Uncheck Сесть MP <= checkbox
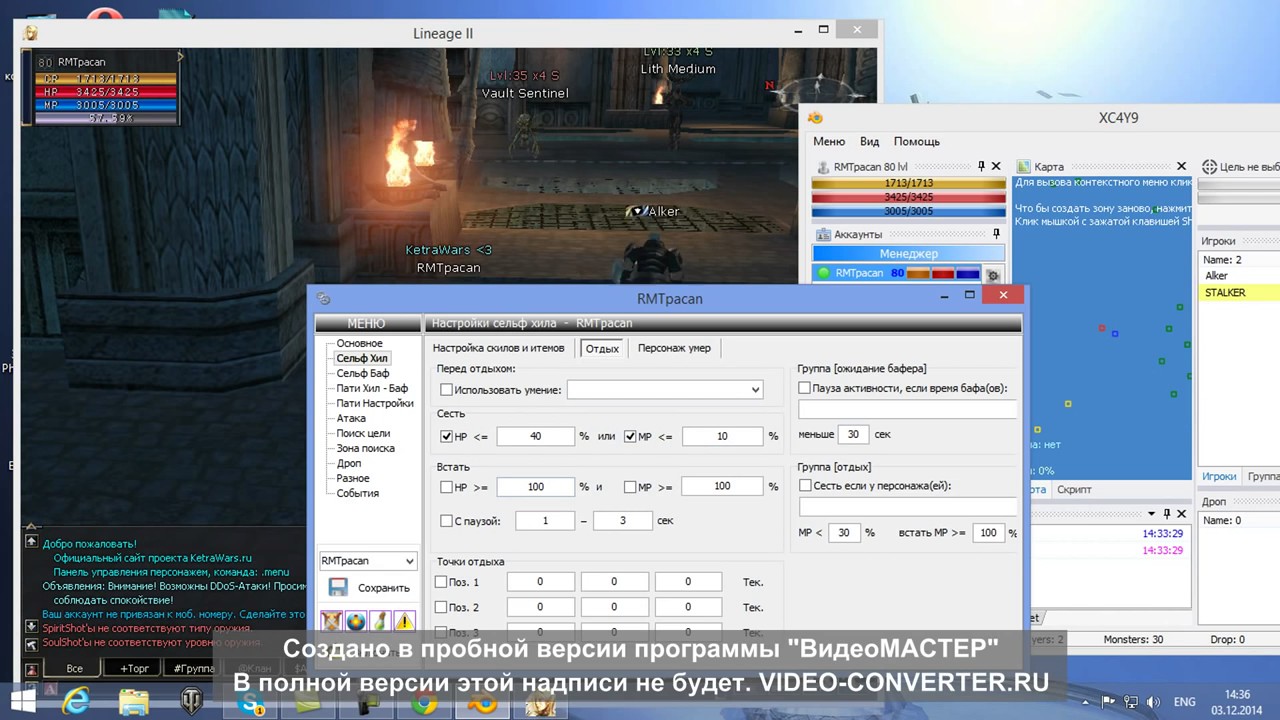The width and height of the screenshot is (1280, 720). pos(630,437)
